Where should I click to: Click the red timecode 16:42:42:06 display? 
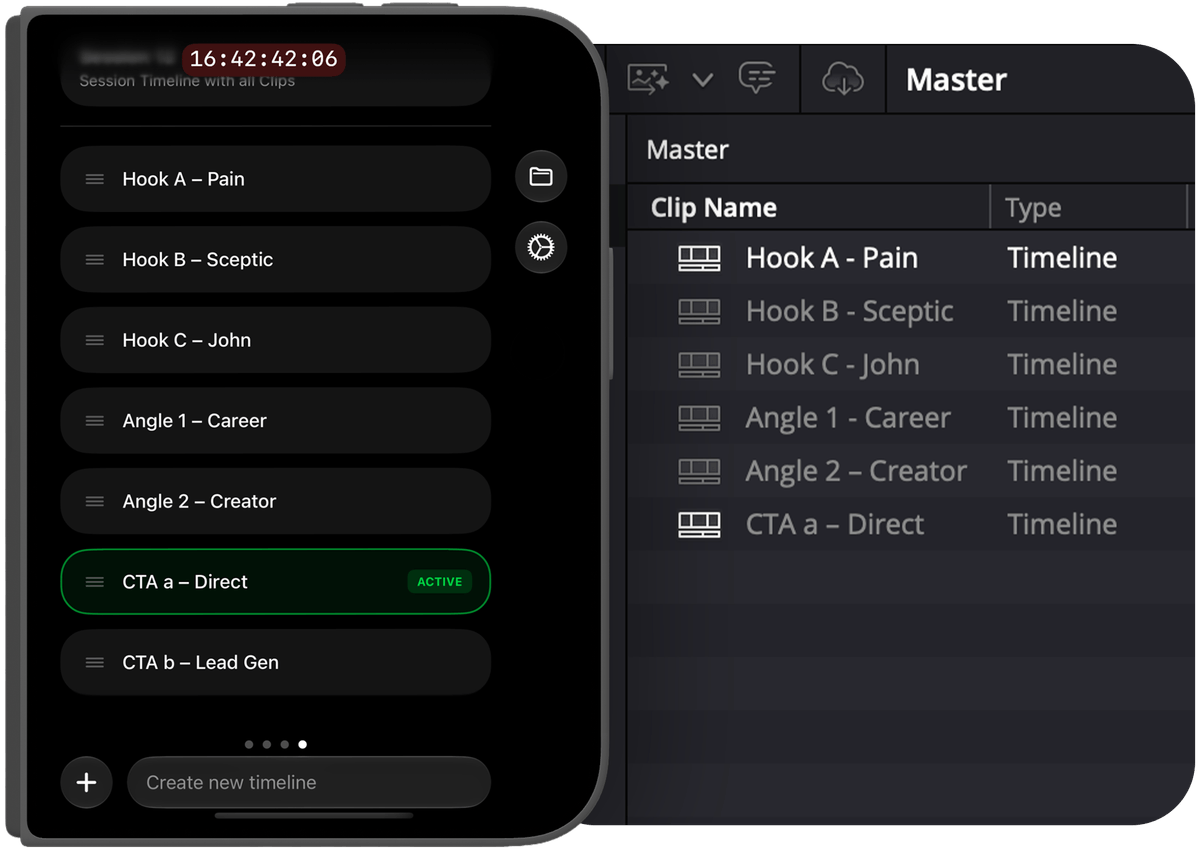264,59
